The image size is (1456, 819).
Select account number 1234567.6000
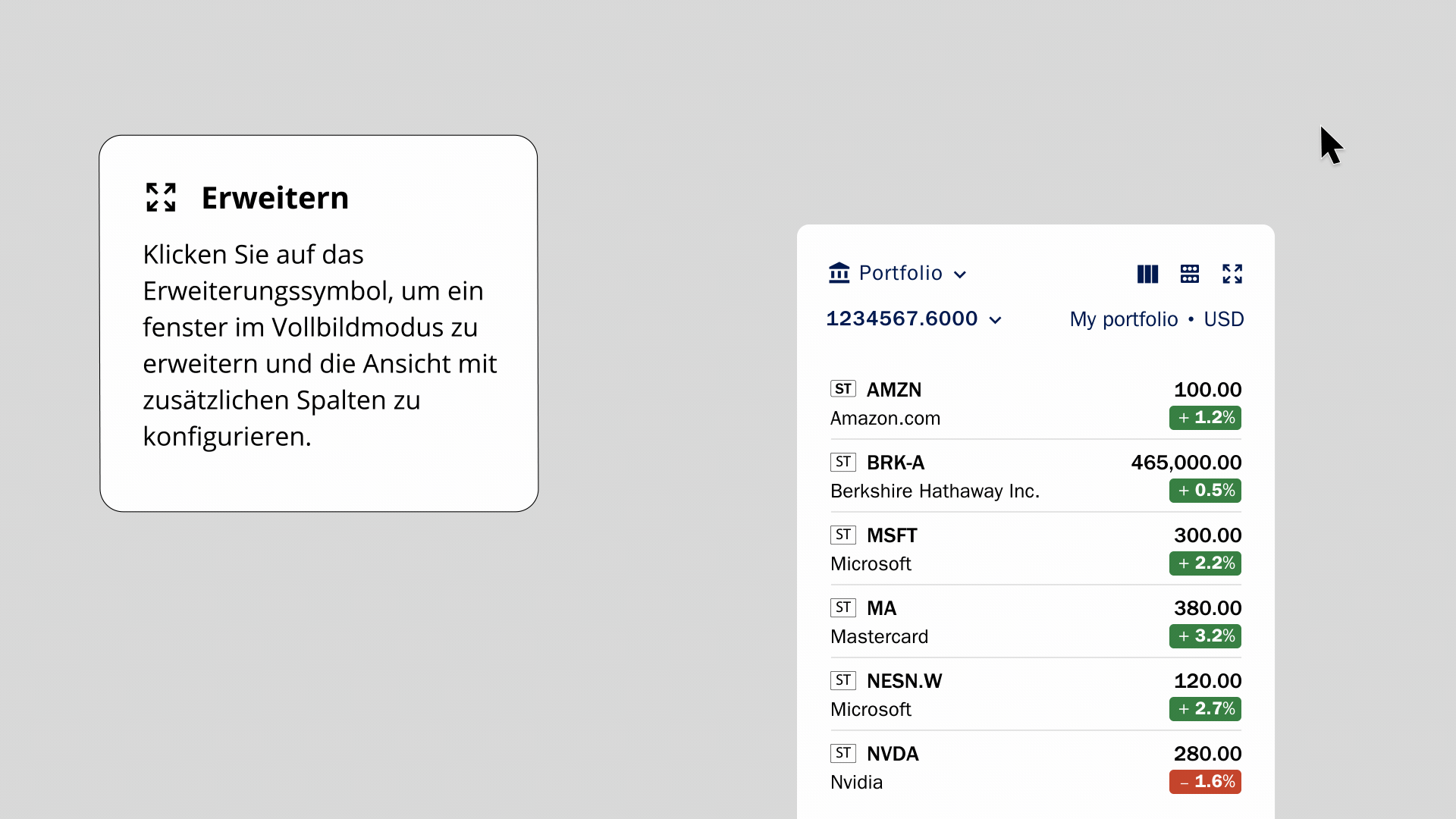[x=902, y=318]
